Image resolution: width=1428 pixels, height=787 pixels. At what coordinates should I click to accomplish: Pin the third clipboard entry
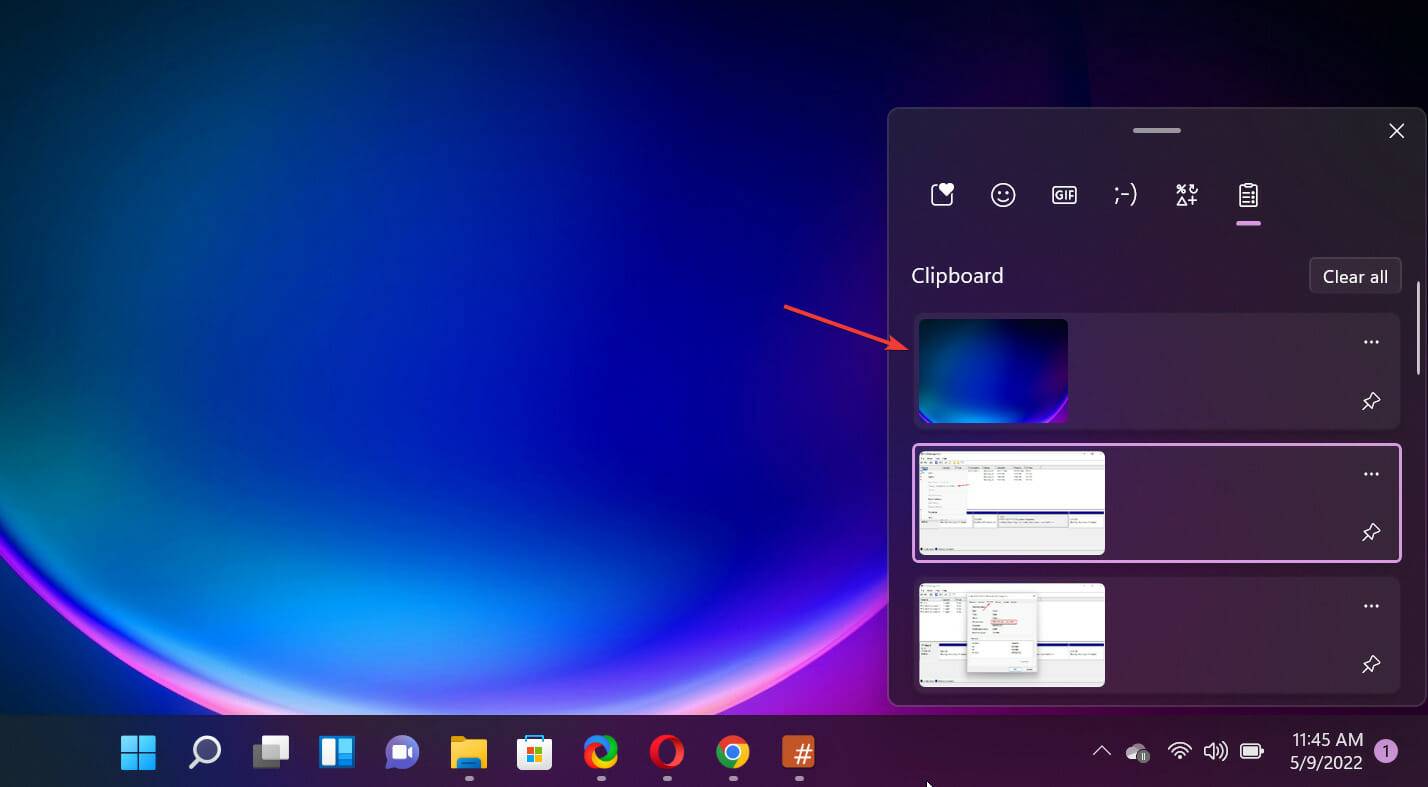pyautogui.click(x=1371, y=664)
